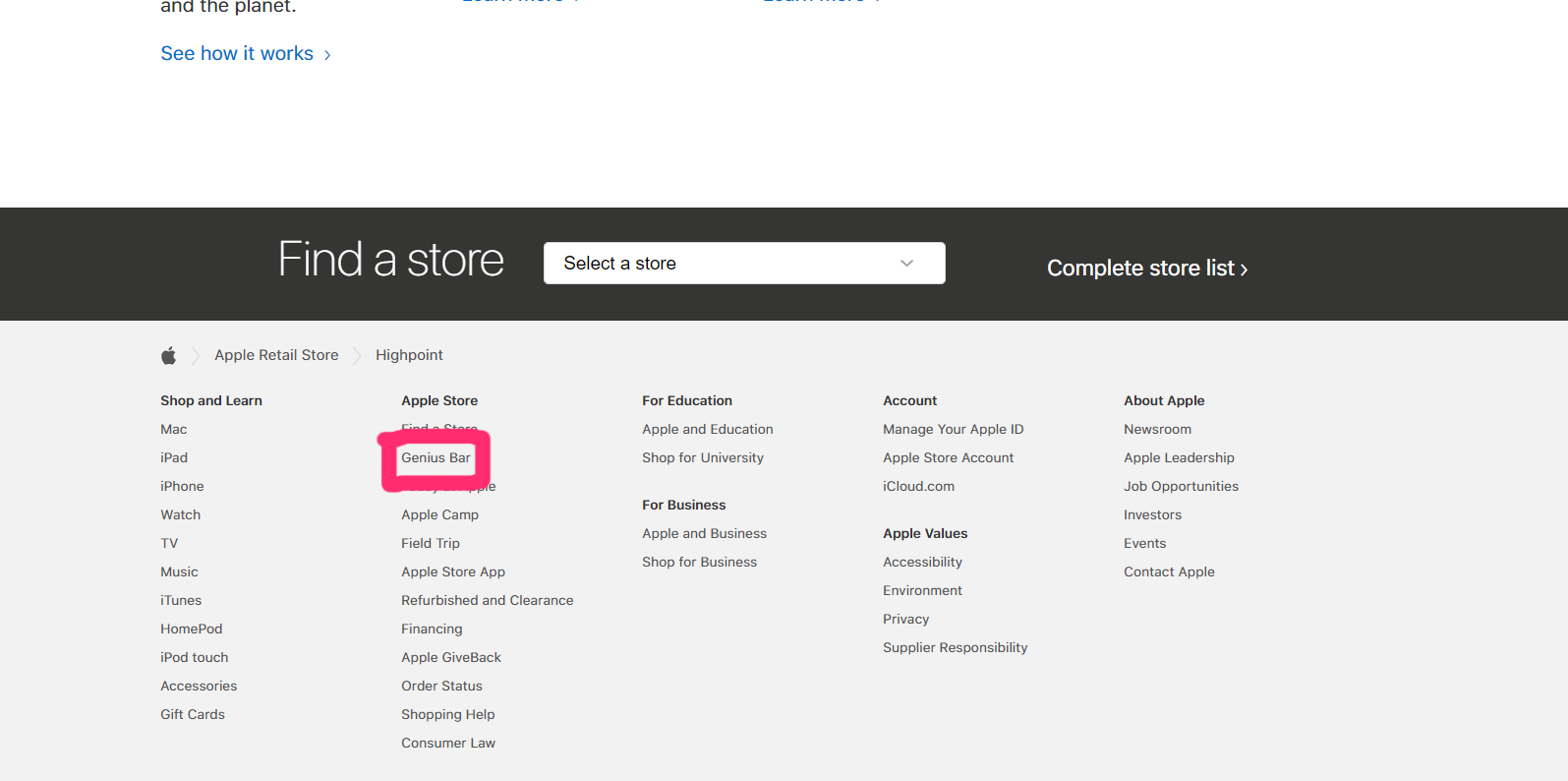Open the Music footer link
1568x781 pixels.
[179, 571]
